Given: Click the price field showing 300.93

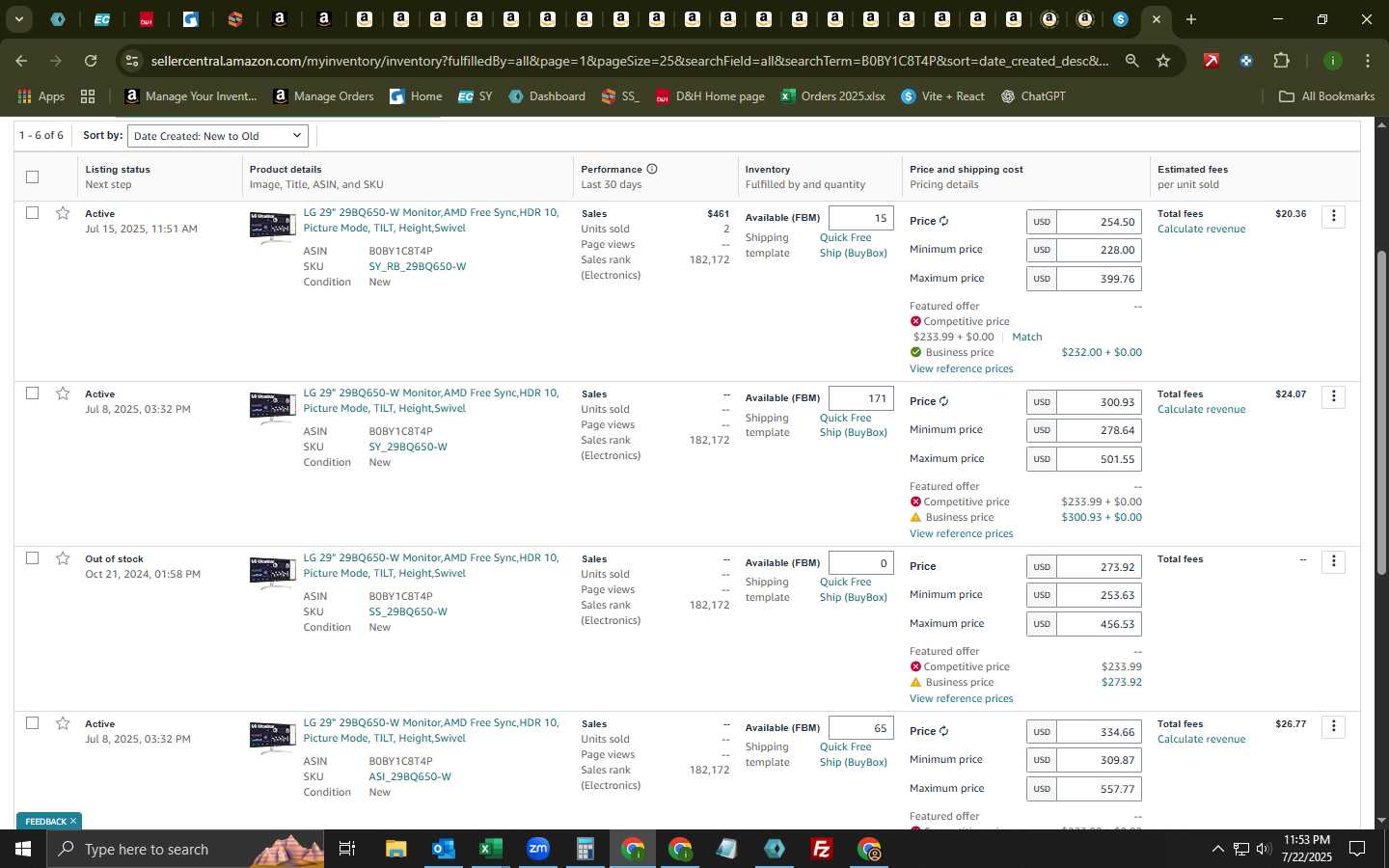Looking at the screenshot, I should pyautogui.click(x=1099, y=402).
